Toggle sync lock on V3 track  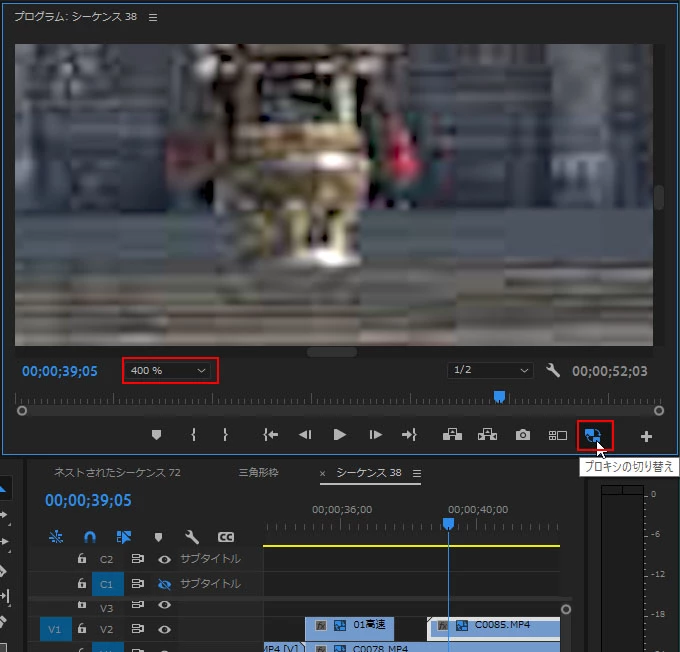tap(137, 604)
